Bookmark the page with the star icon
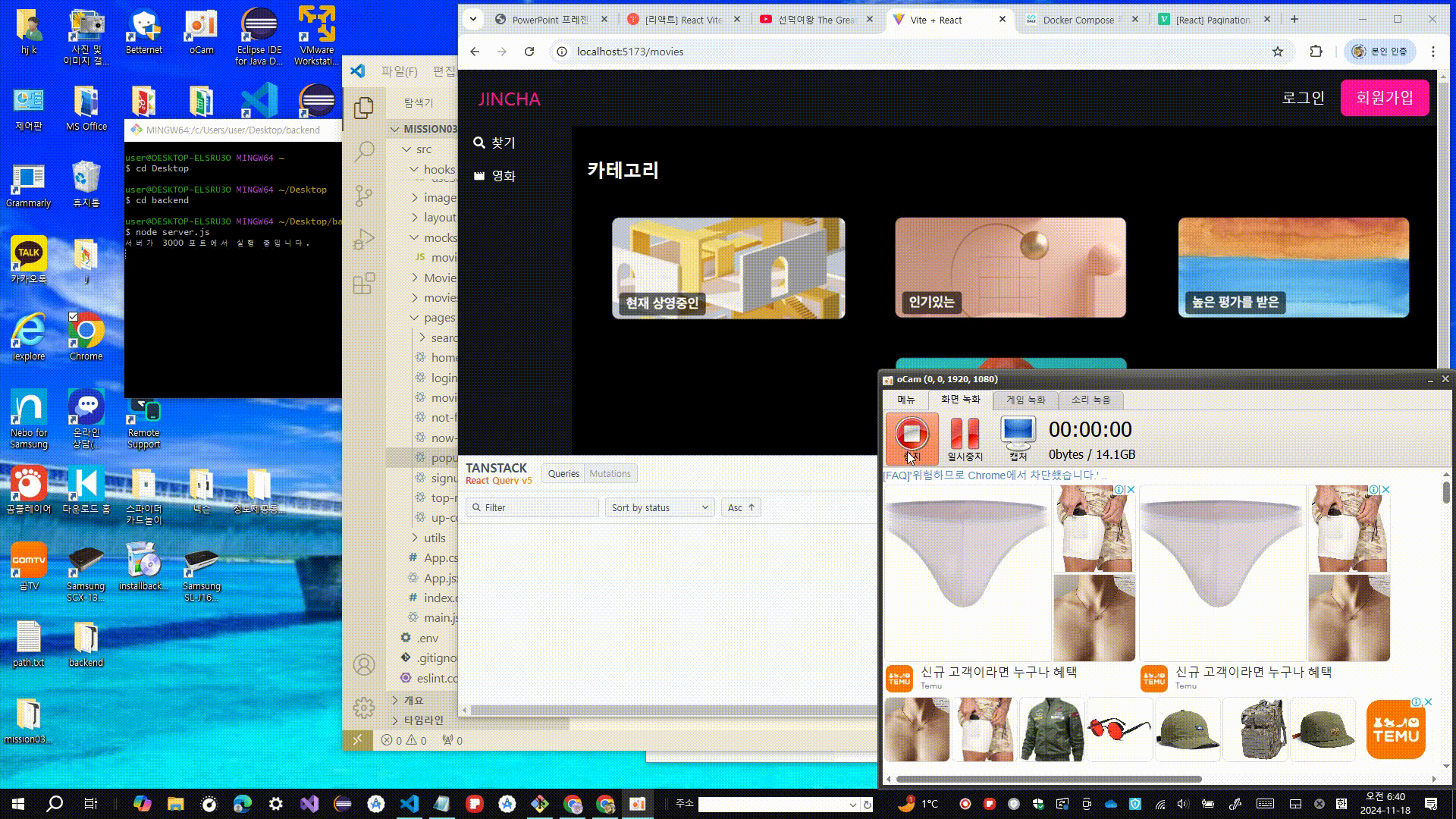The image size is (1456, 819). pyautogui.click(x=1278, y=52)
